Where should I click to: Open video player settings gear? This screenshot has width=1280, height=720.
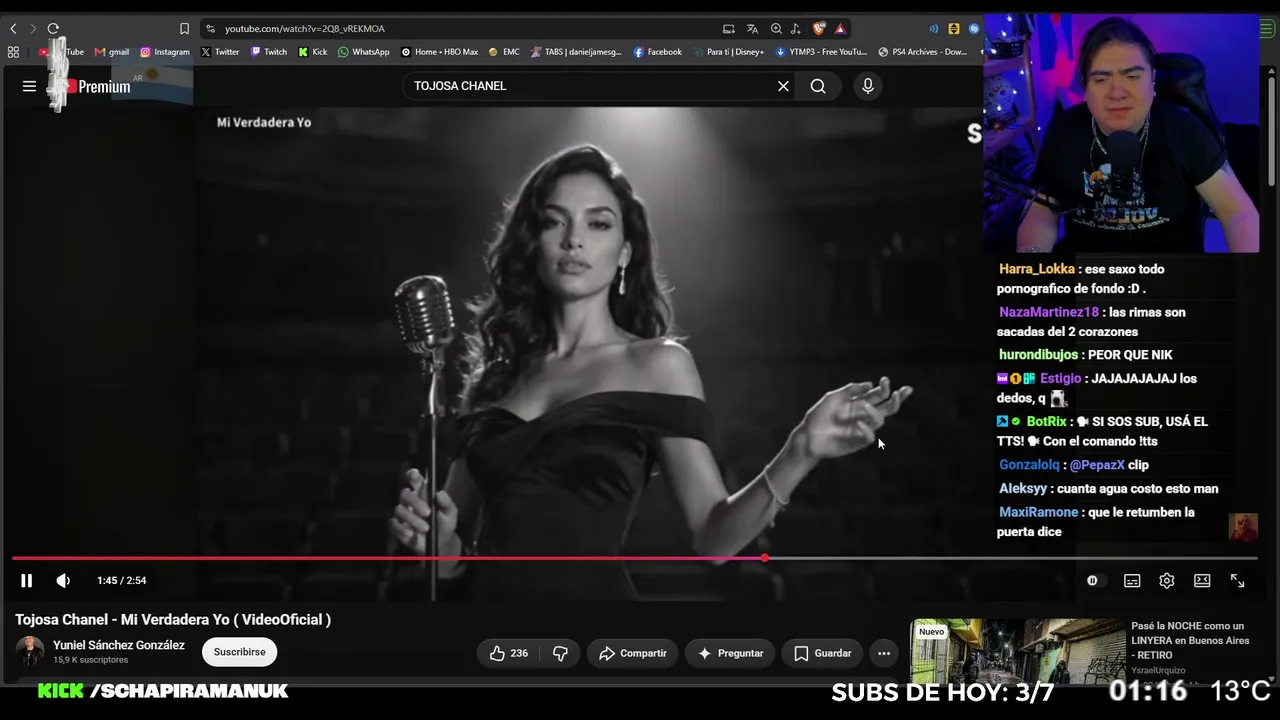[1167, 580]
